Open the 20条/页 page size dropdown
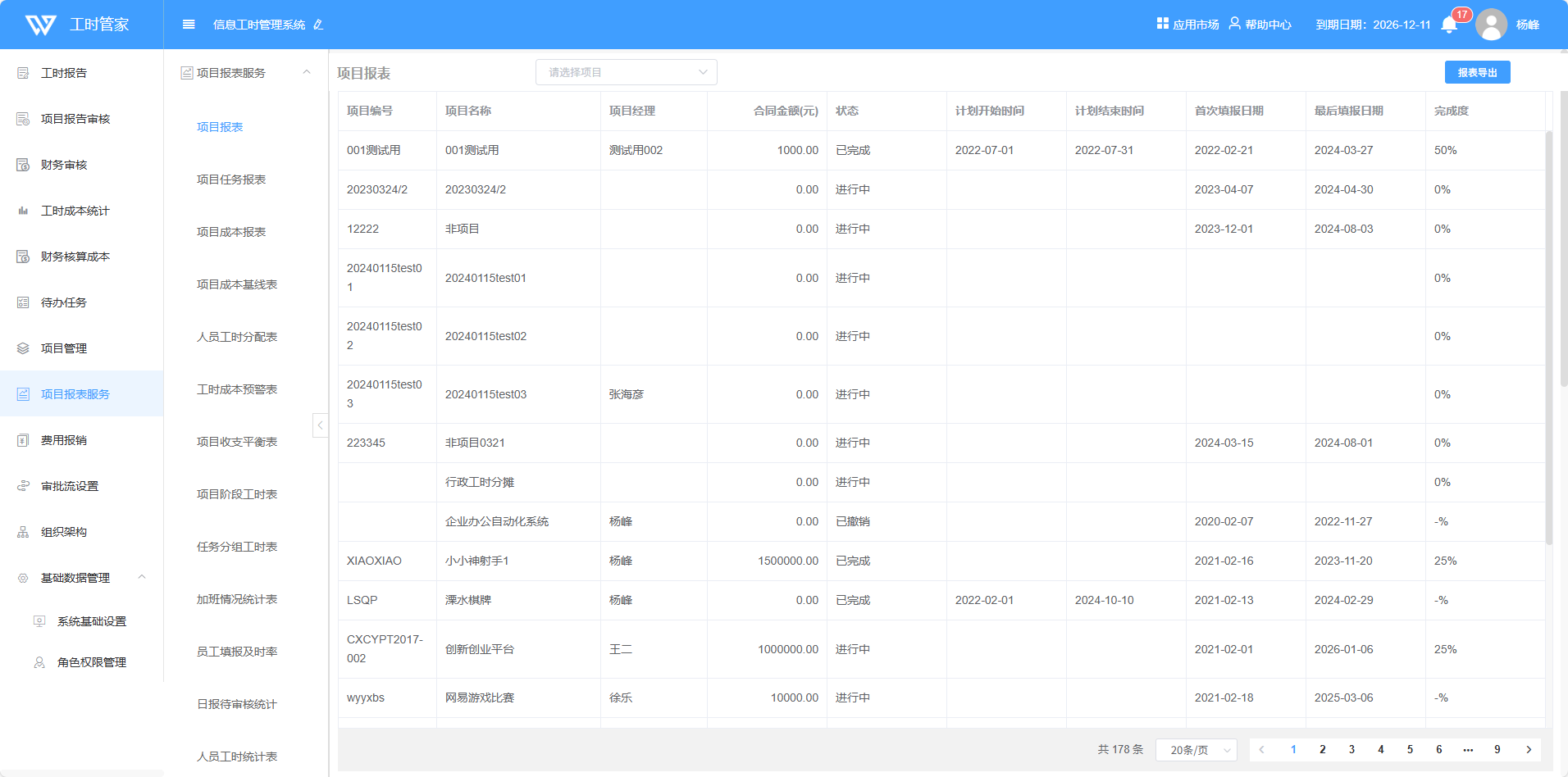Image resolution: width=1568 pixels, height=777 pixels. coord(1196,750)
